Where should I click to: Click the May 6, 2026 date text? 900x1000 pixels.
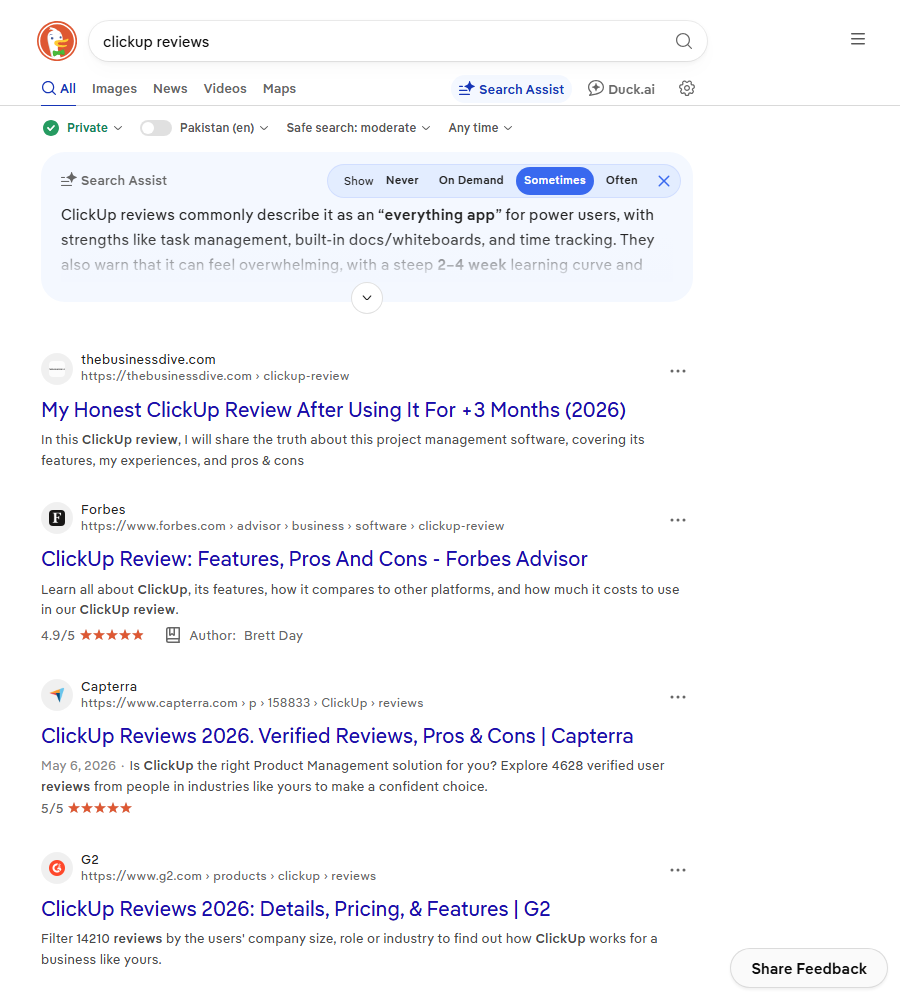pyautogui.click(x=78, y=766)
